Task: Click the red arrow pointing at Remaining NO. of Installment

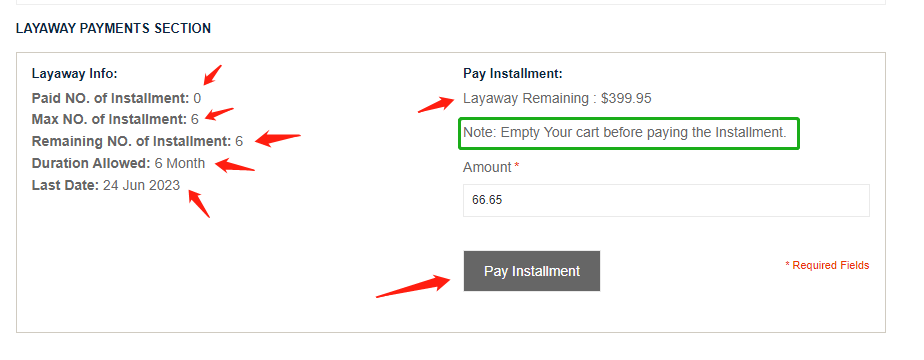Action: (x=278, y=138)
